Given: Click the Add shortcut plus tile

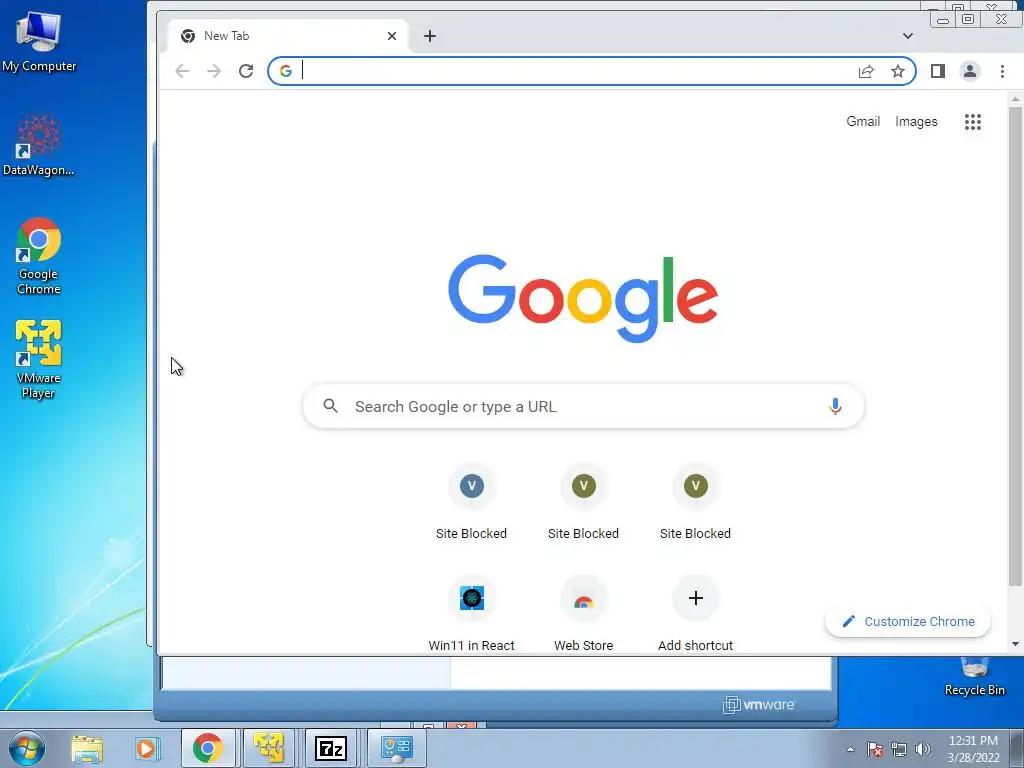Looking at the screenshot, I should (x=696, y=614).
